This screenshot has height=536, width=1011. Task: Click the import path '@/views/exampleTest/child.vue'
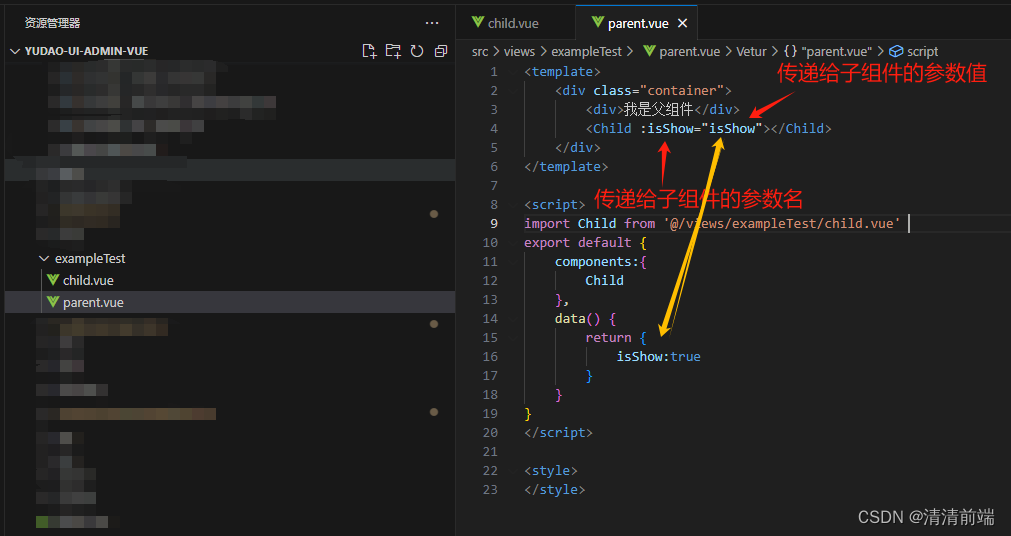pyautogui.click(x=781, y=223)
